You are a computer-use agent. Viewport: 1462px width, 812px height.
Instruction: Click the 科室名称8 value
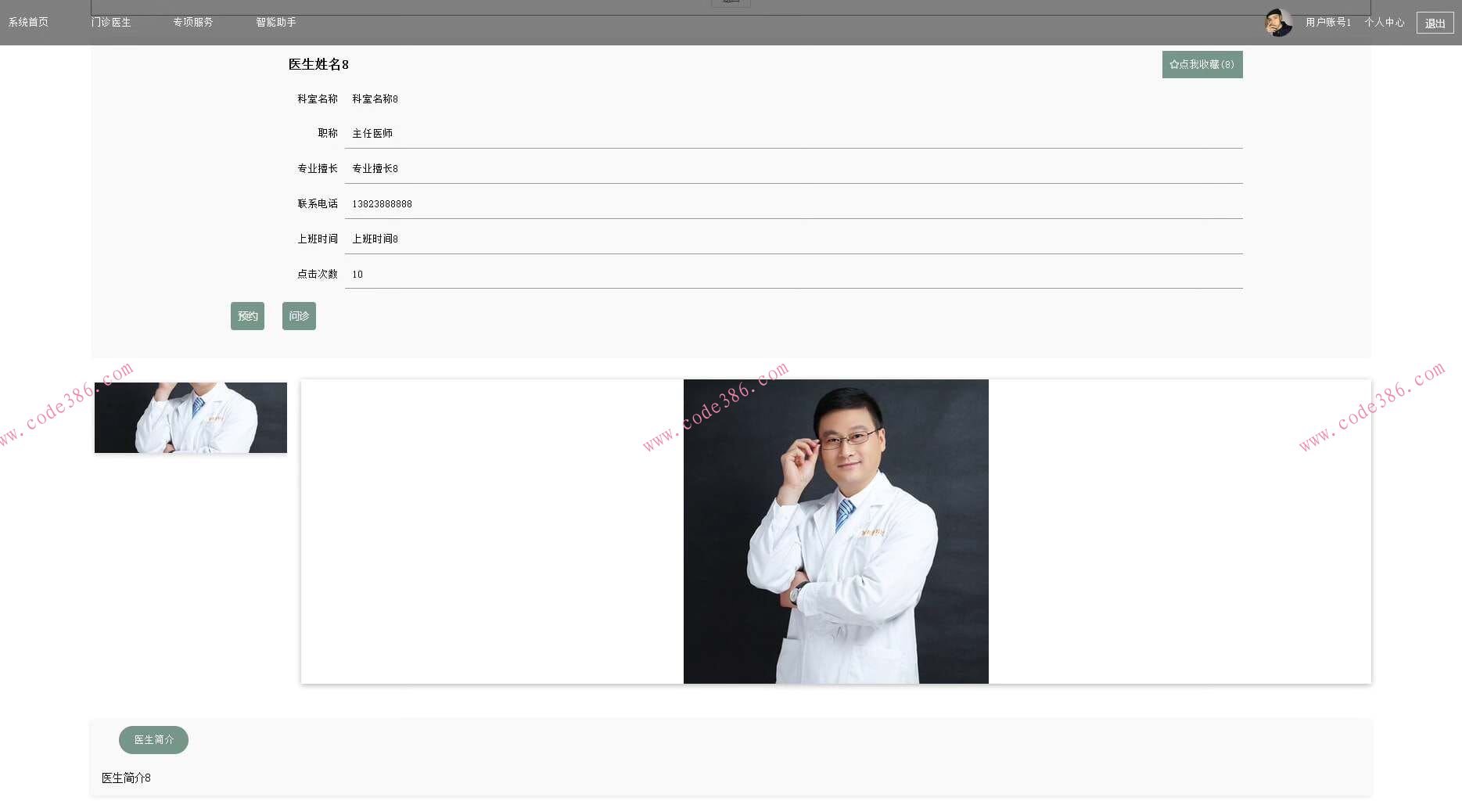tap(375, 99)
